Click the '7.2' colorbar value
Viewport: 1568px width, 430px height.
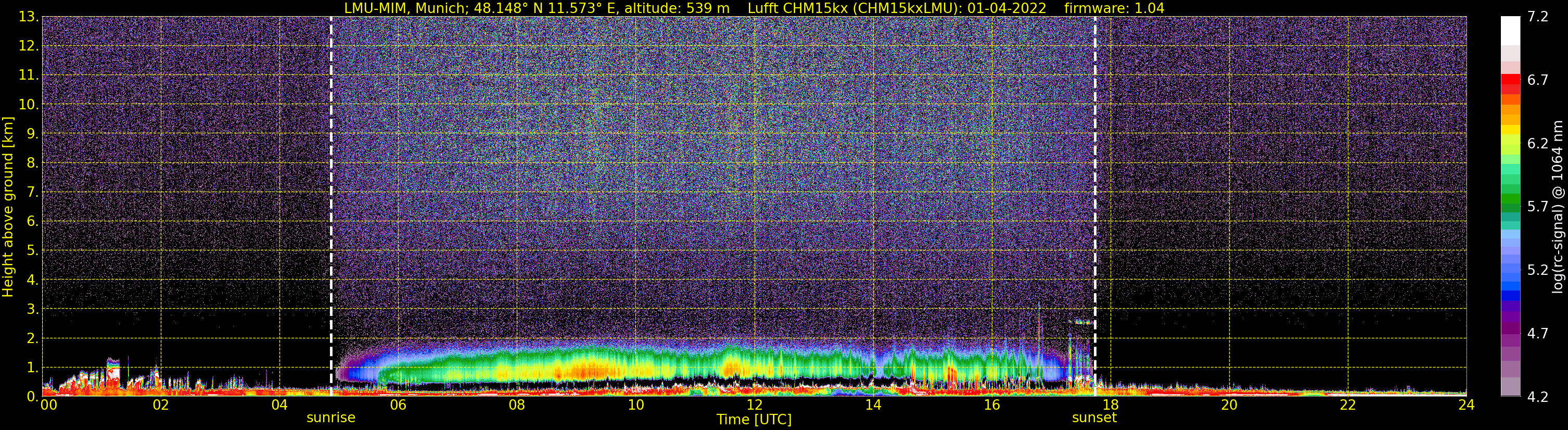pos(1538,17)
